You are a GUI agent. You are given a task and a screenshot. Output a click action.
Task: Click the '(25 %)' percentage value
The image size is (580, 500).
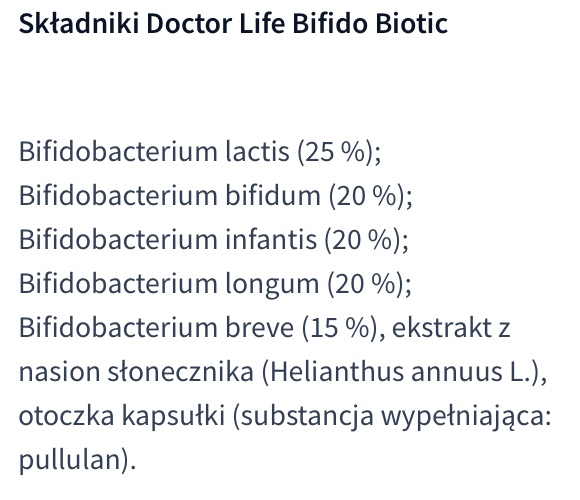[x=336, y=152]
